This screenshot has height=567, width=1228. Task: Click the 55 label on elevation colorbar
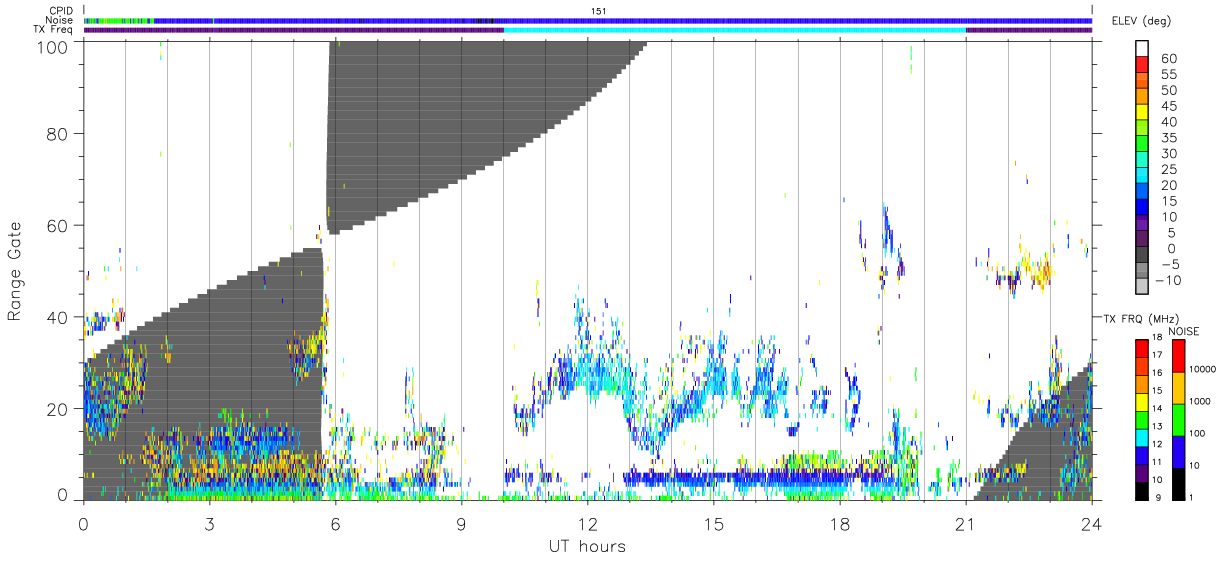(x=1169, y=74)
